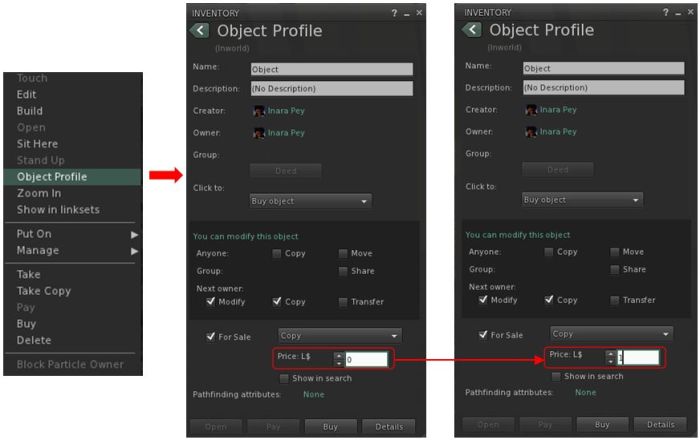The width and height of the screenshot is (700, 440).
Task: Click Inara Pey's Owner avatar icon in the left panel
Action: 259,133
